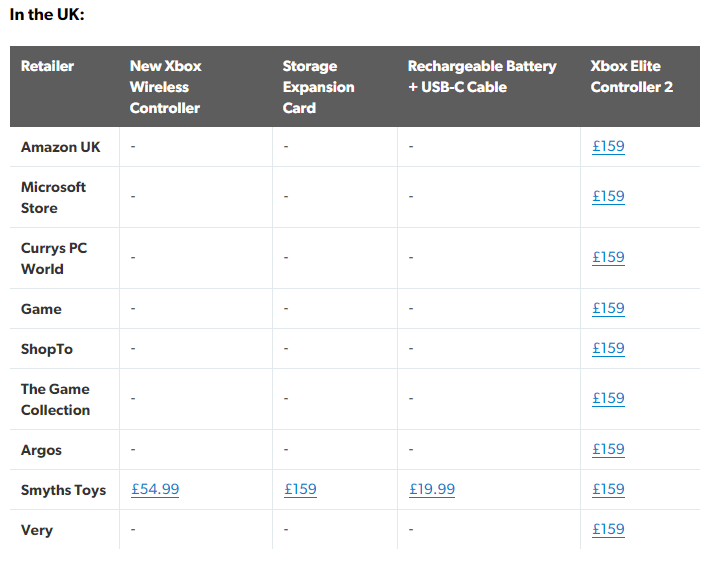Click Smyths Toys £54.99 controller link

(155, 490)
